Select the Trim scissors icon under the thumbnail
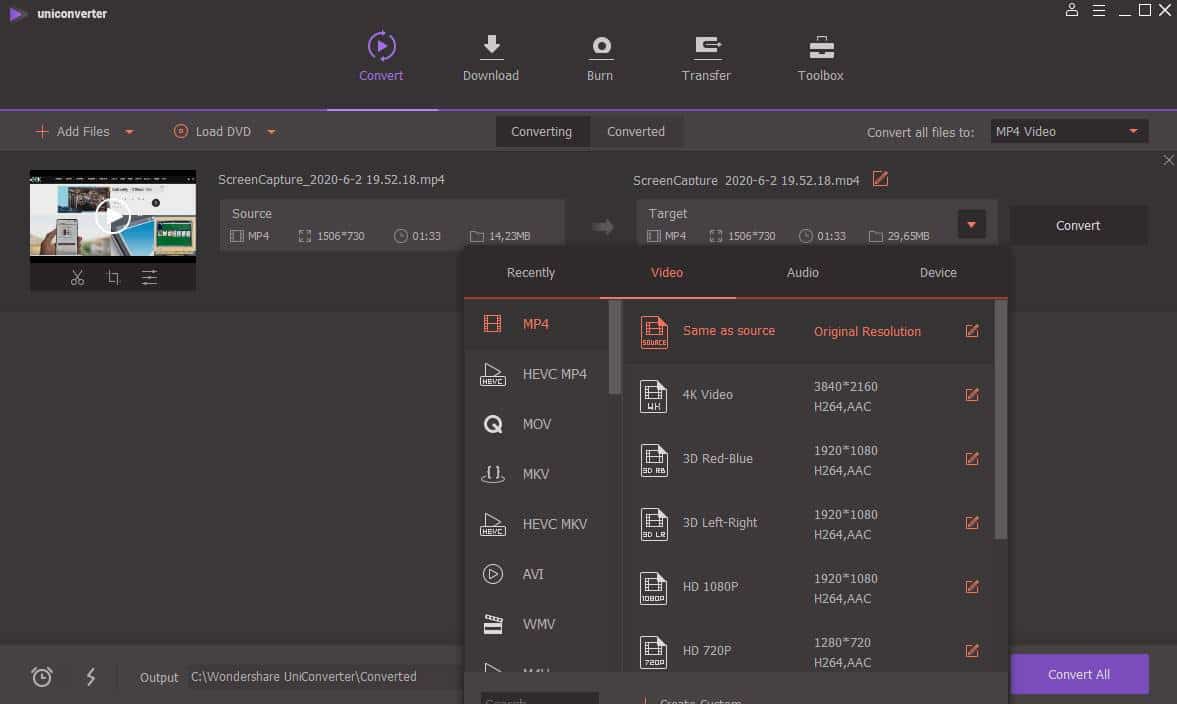 [x=77, y=277]
